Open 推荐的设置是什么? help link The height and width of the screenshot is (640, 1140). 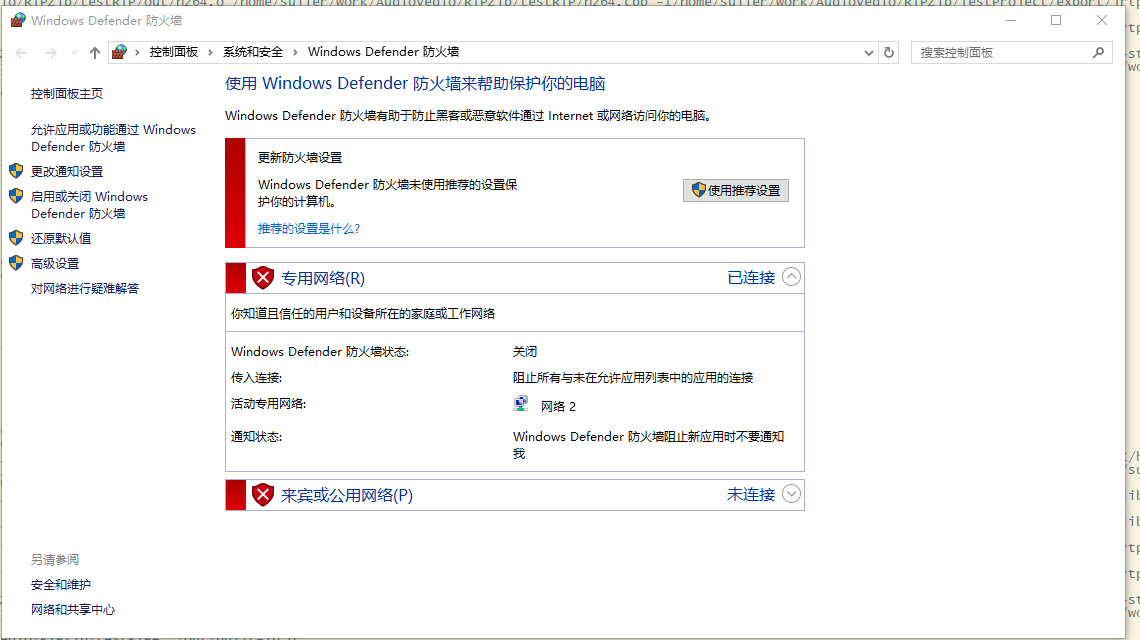(309, 228)
